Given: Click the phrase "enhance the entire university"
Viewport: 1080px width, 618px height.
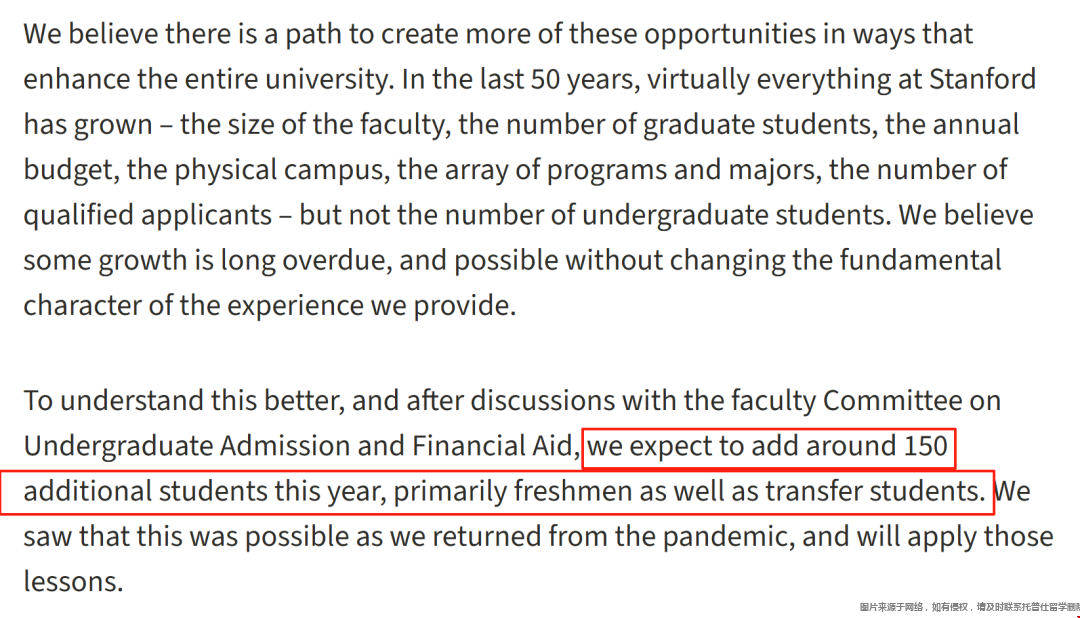Looking at the screenshot, I should pyautogui.click(x=208, y=79).
